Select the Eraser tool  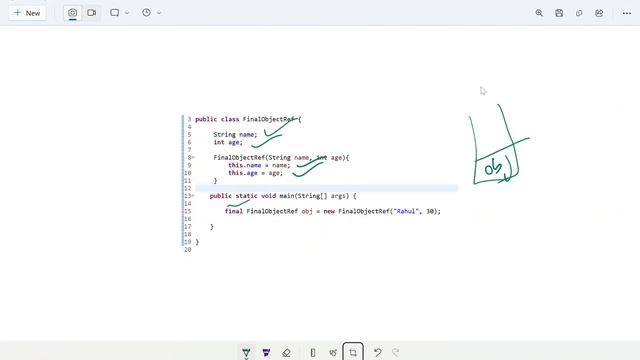click(286, 352)
